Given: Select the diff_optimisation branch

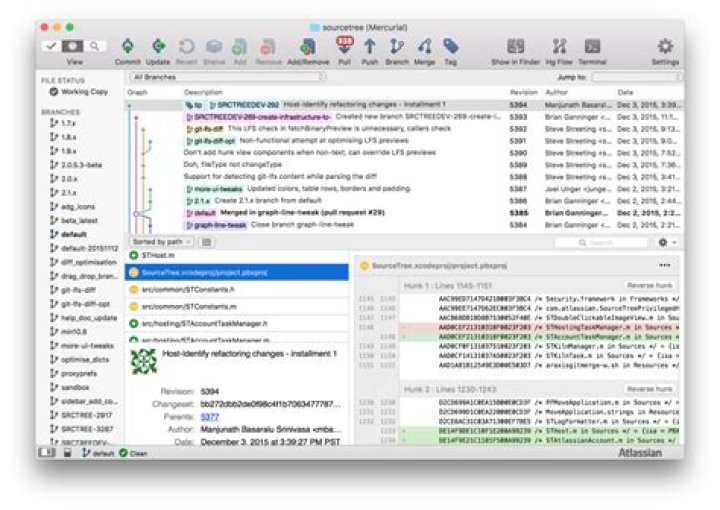Looking at the screenshot, I should point(89,263).
